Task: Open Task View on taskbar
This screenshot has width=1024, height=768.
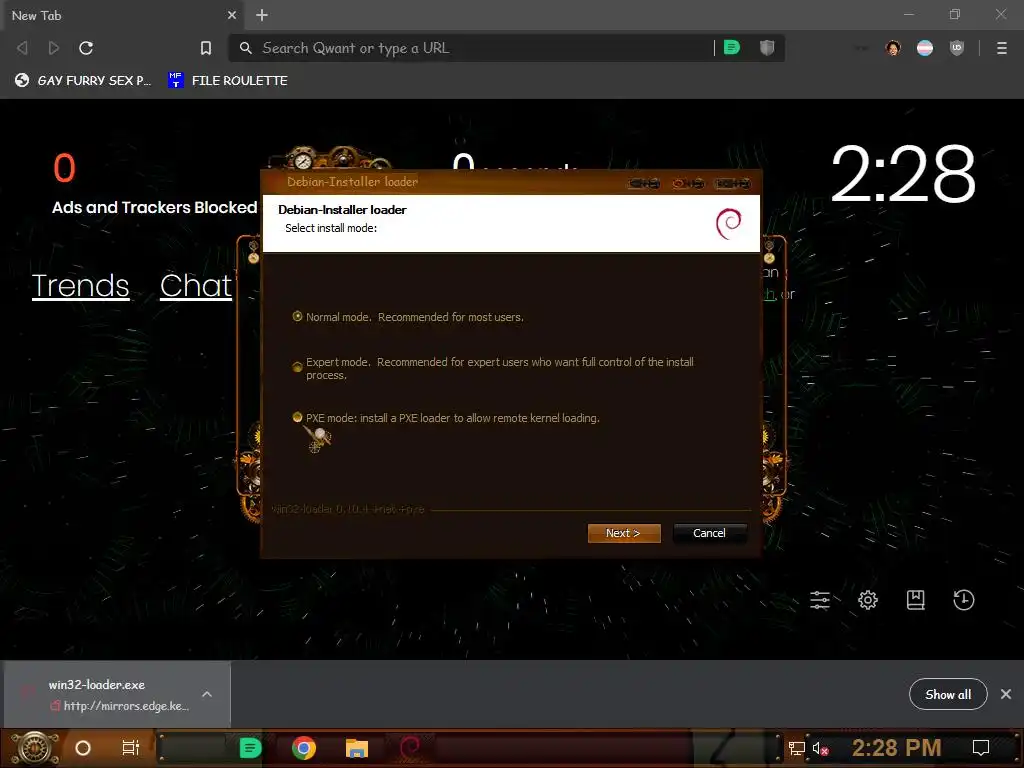Action: pyautogui.click(x=131, y=748)
